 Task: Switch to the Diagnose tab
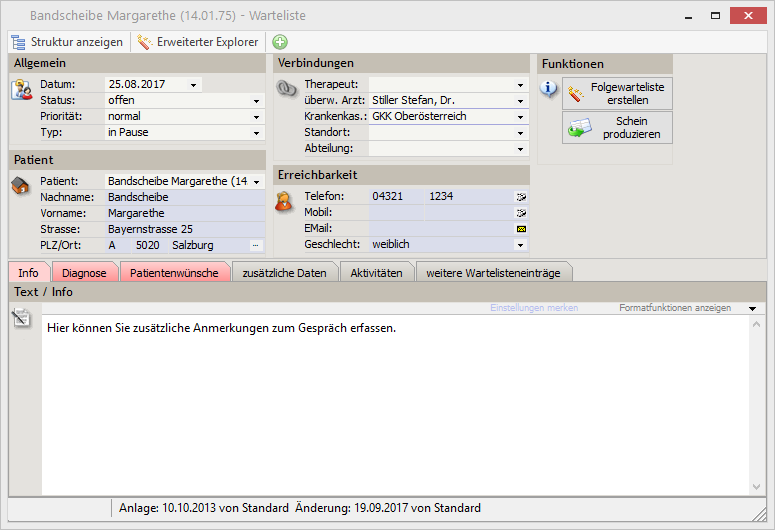coord(84,272)
